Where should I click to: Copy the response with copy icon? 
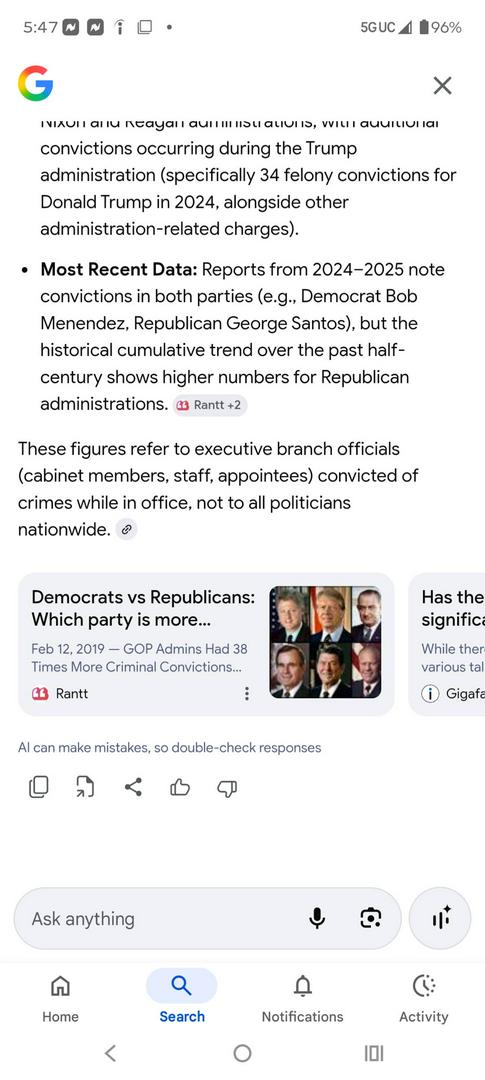[x=39, y=787]
